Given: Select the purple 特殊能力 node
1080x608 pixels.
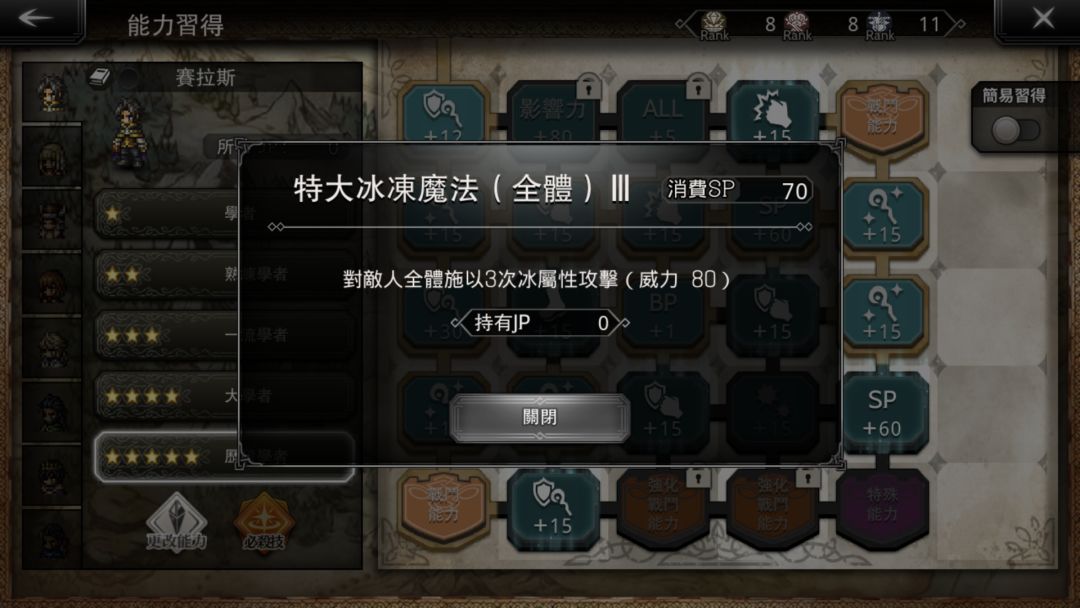Looking at the screenshot, I should (882, 507).
